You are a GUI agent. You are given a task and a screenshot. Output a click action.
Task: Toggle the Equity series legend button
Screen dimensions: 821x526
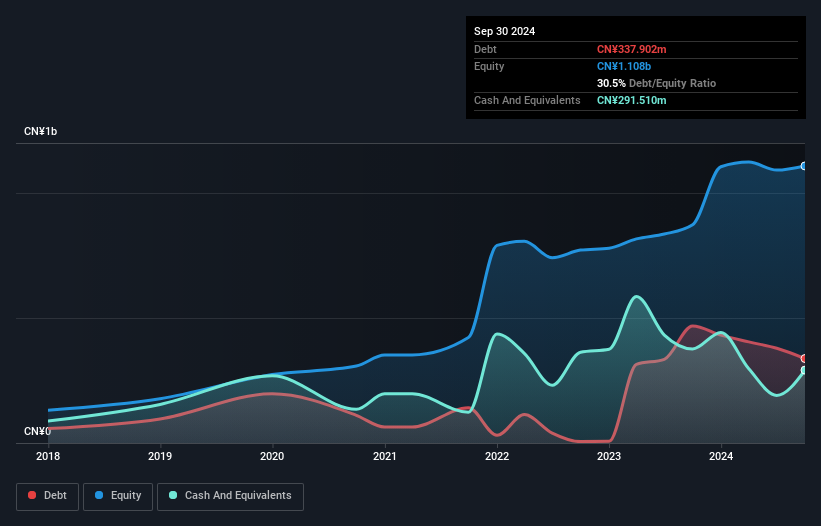(118, 496)
